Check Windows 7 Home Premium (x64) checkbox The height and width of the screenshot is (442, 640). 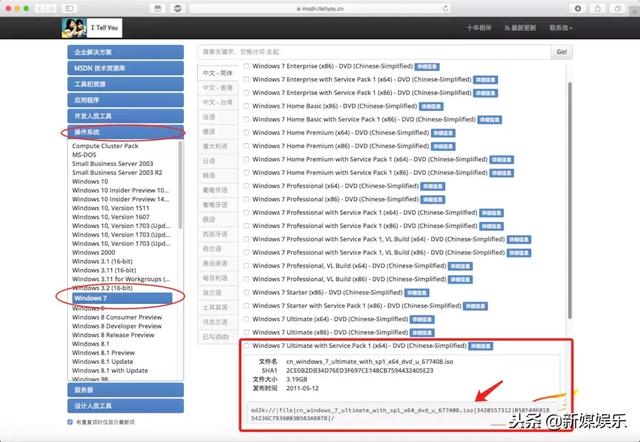point(246,133)
